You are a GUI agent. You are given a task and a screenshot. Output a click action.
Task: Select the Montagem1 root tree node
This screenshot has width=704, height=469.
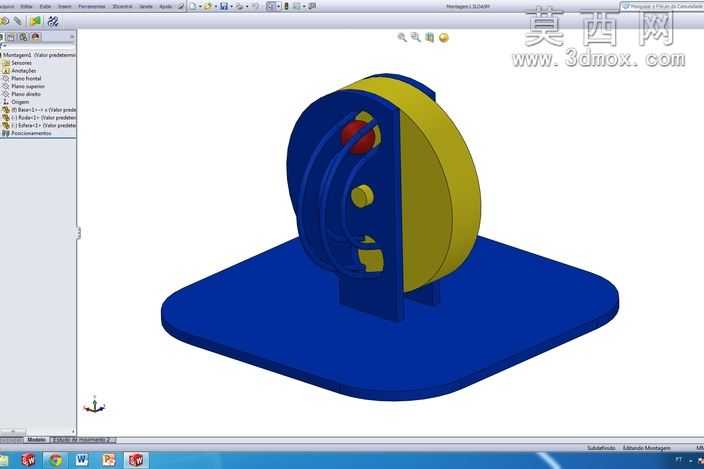pyautogui.click(x=39, y=55)
